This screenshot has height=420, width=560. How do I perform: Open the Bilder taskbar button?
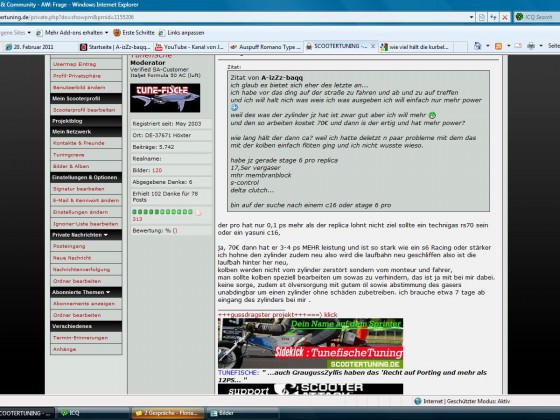242,413
